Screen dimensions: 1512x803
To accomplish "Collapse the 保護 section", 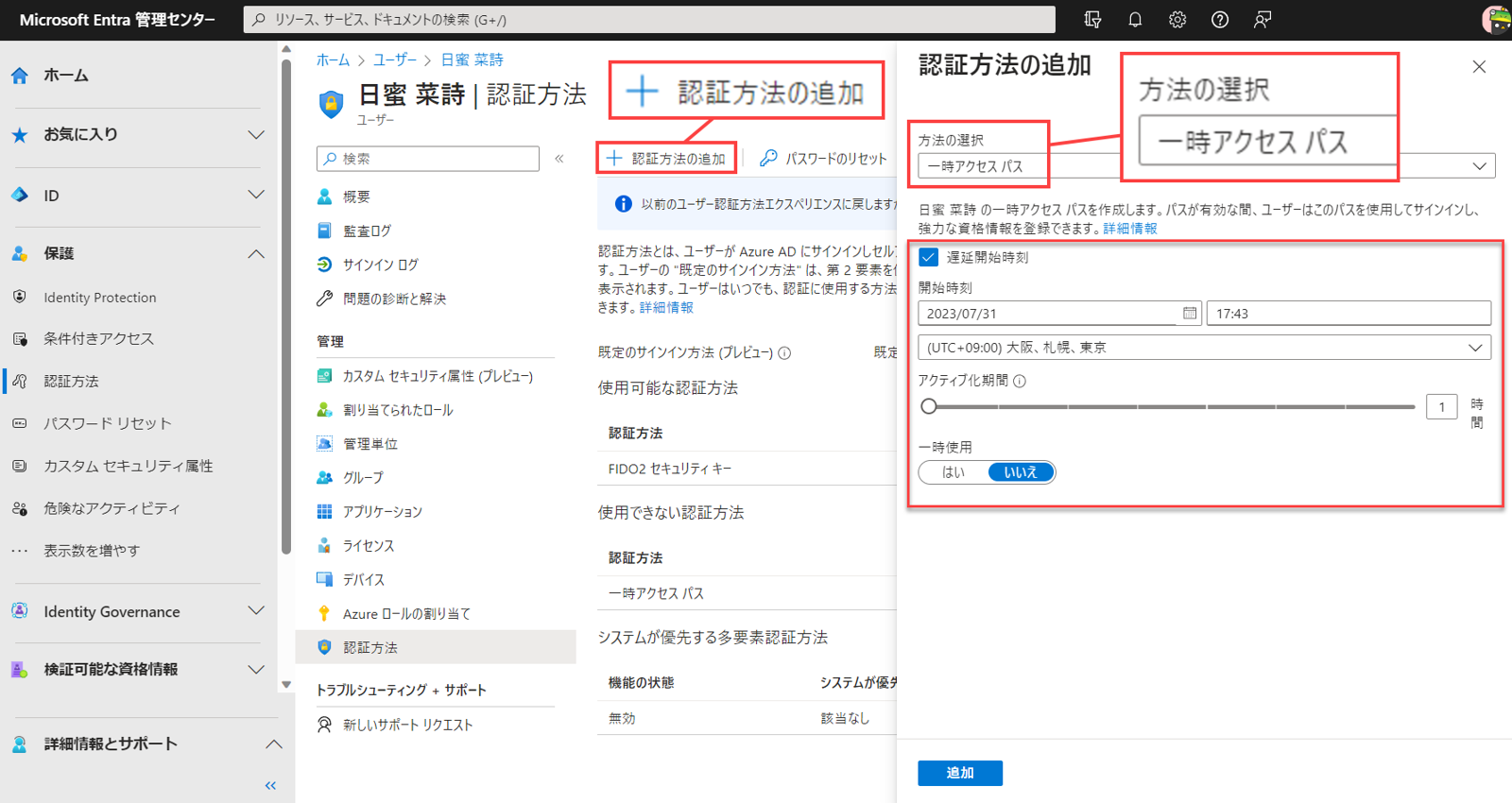I will point(256,253).
